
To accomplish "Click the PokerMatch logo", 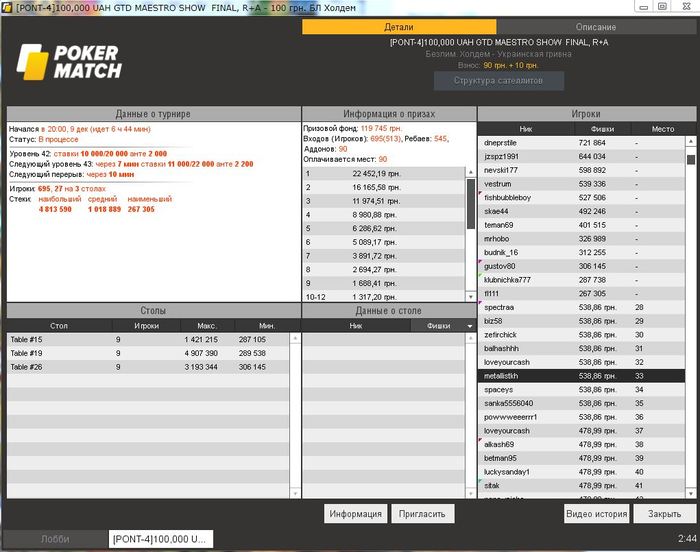I will click(69, 62).
